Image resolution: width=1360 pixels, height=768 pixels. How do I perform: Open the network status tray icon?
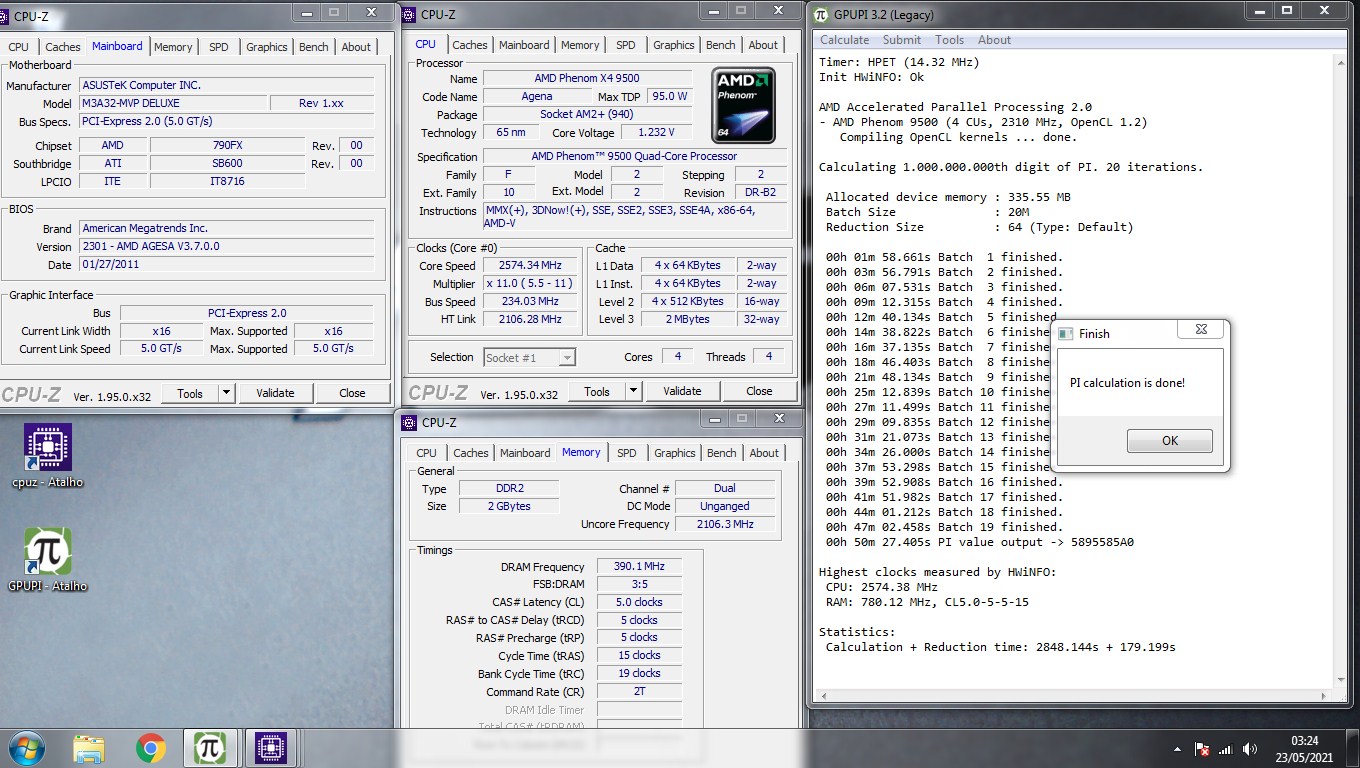click(x=1227, y=749)
